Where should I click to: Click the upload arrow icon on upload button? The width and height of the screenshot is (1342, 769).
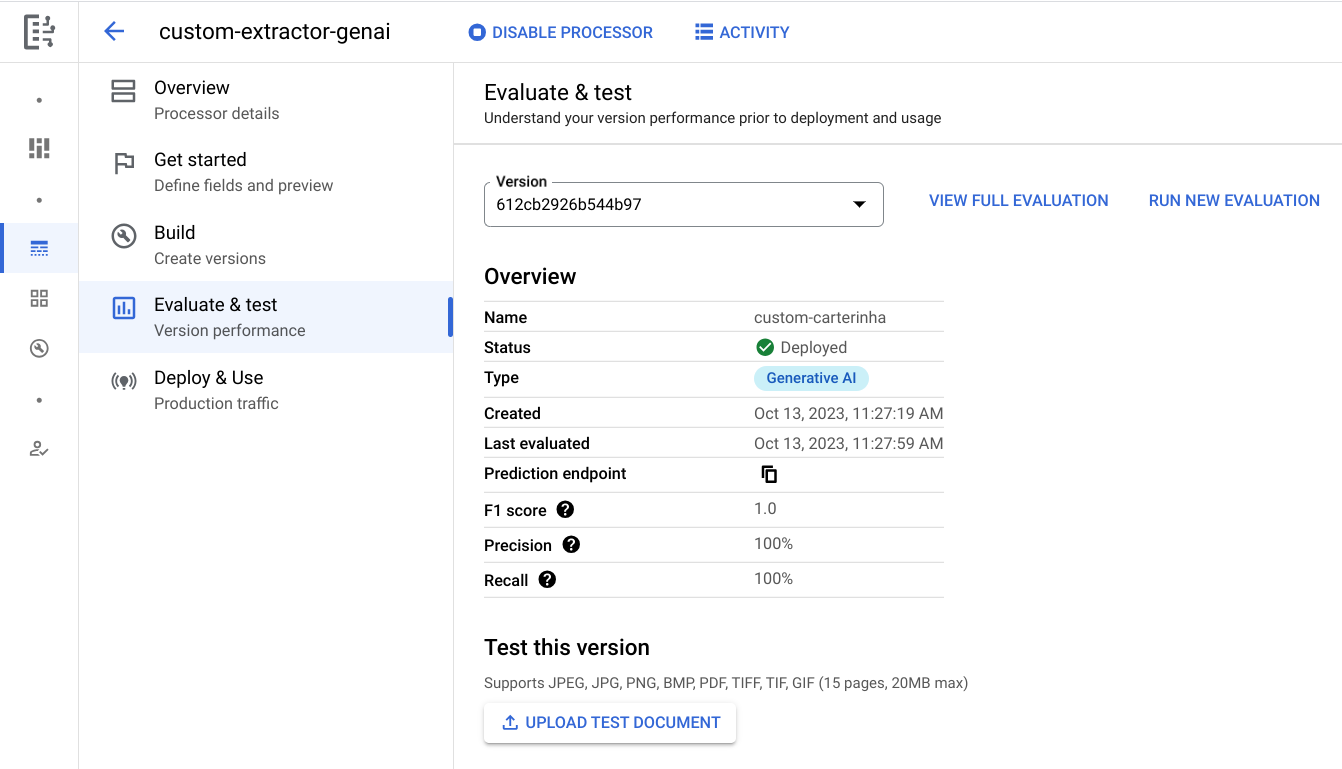[x=510, y=722]
